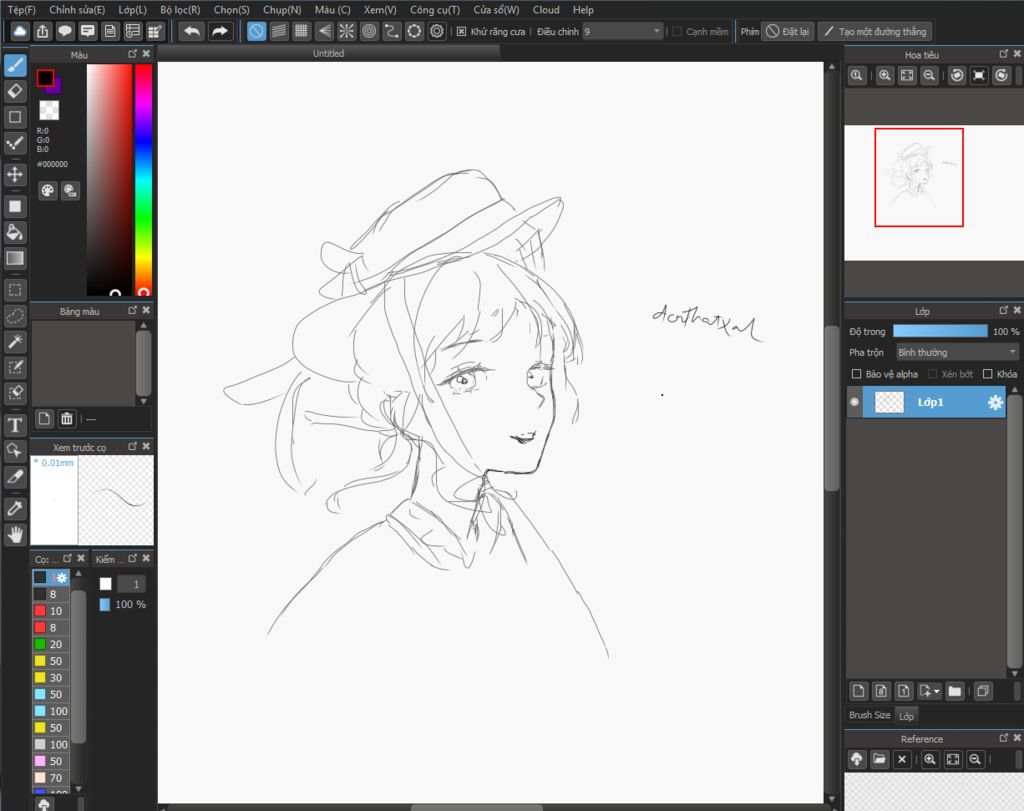The height and width of the screenshot is (811, 1024).
Task: Delete color with Bảng màu trash icon
Action: coord(67,419)
